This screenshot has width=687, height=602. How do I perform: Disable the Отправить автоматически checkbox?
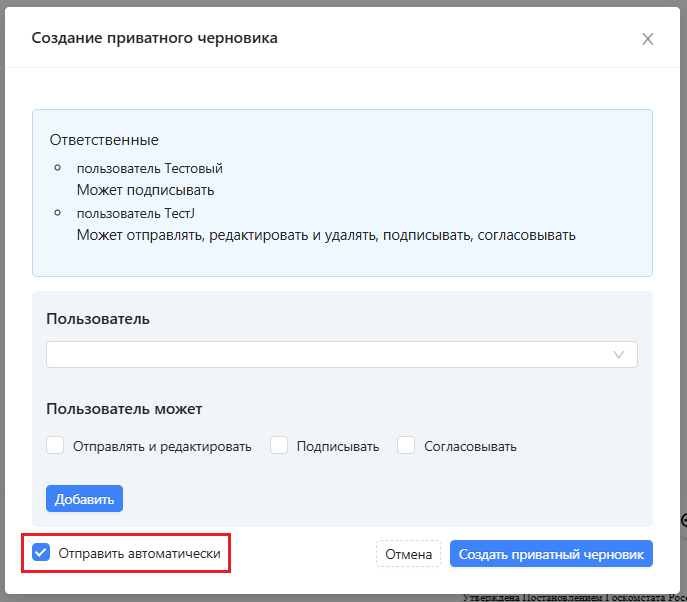coord(41,552)
